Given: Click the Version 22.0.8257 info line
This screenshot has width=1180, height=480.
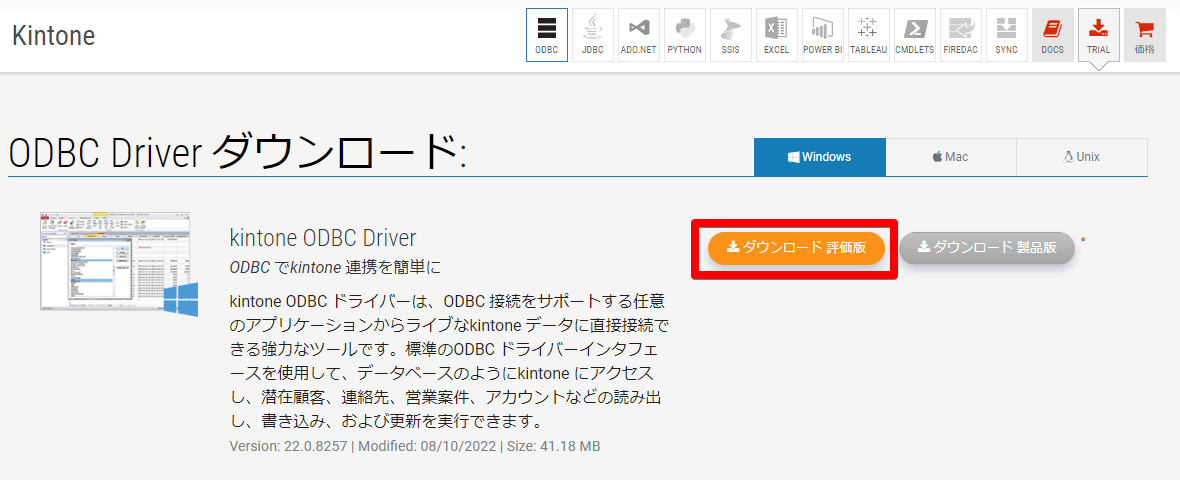Looking at the screenshot, I should (x=415, y=446).
